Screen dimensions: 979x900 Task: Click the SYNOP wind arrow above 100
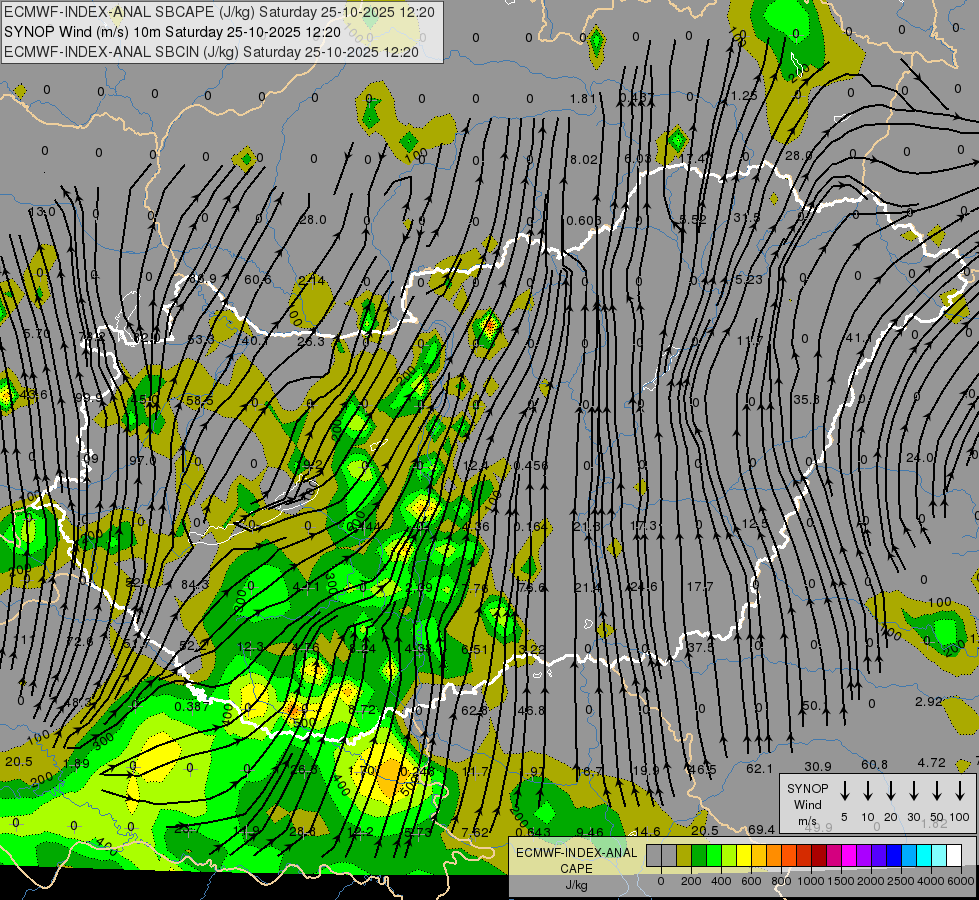pos(960,791)
